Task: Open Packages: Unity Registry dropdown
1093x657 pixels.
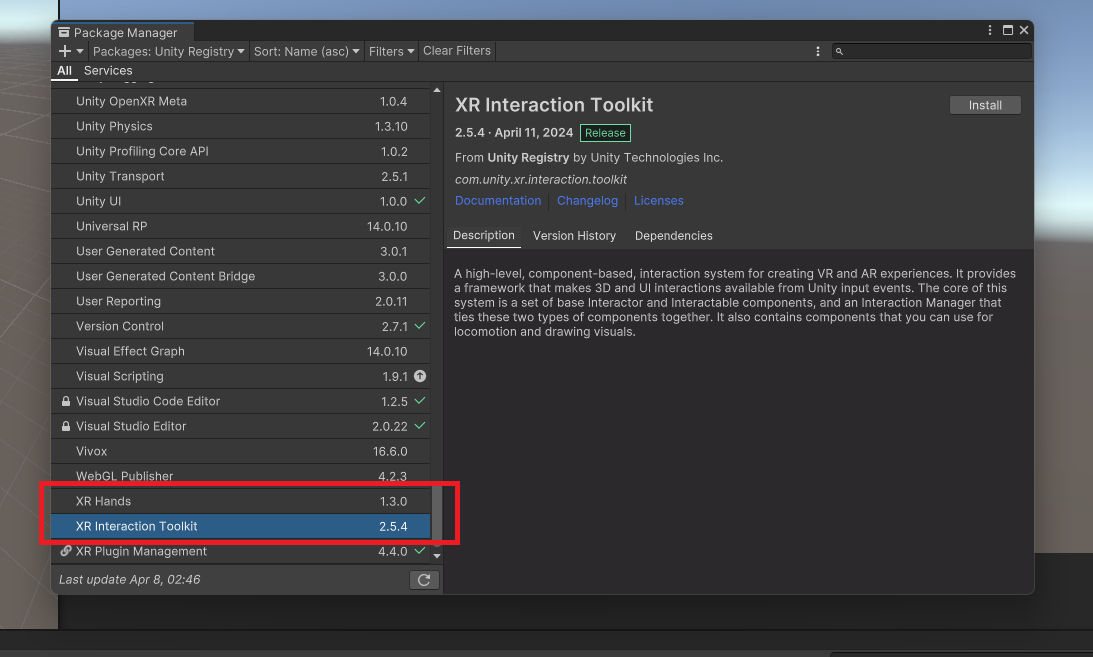Action: click(169, 51)
